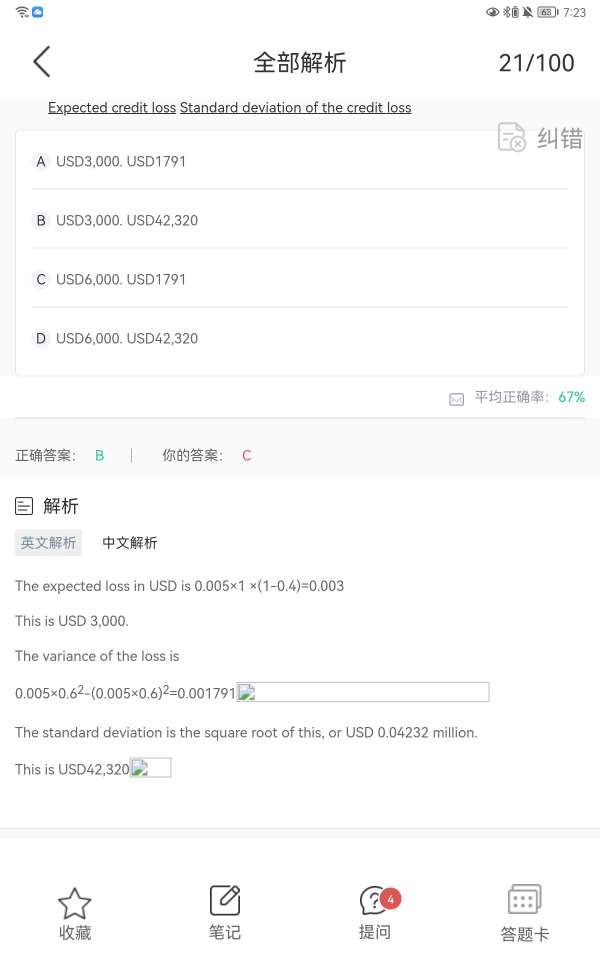
Task: Switch to the 中文解析 tab
Action: [130, 543]
